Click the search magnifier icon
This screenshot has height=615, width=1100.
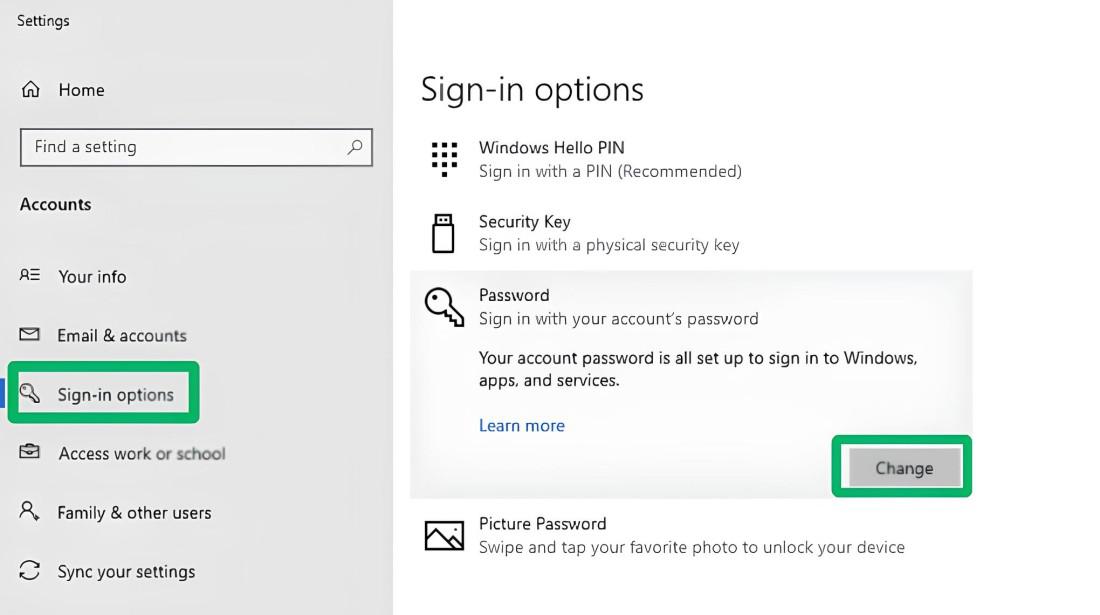coord(354,147)
